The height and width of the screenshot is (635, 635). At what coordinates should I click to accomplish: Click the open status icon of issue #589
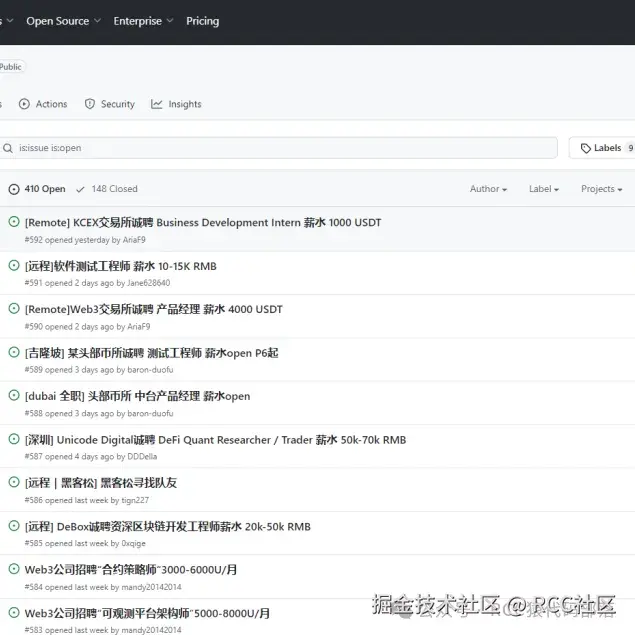point(14,352)
